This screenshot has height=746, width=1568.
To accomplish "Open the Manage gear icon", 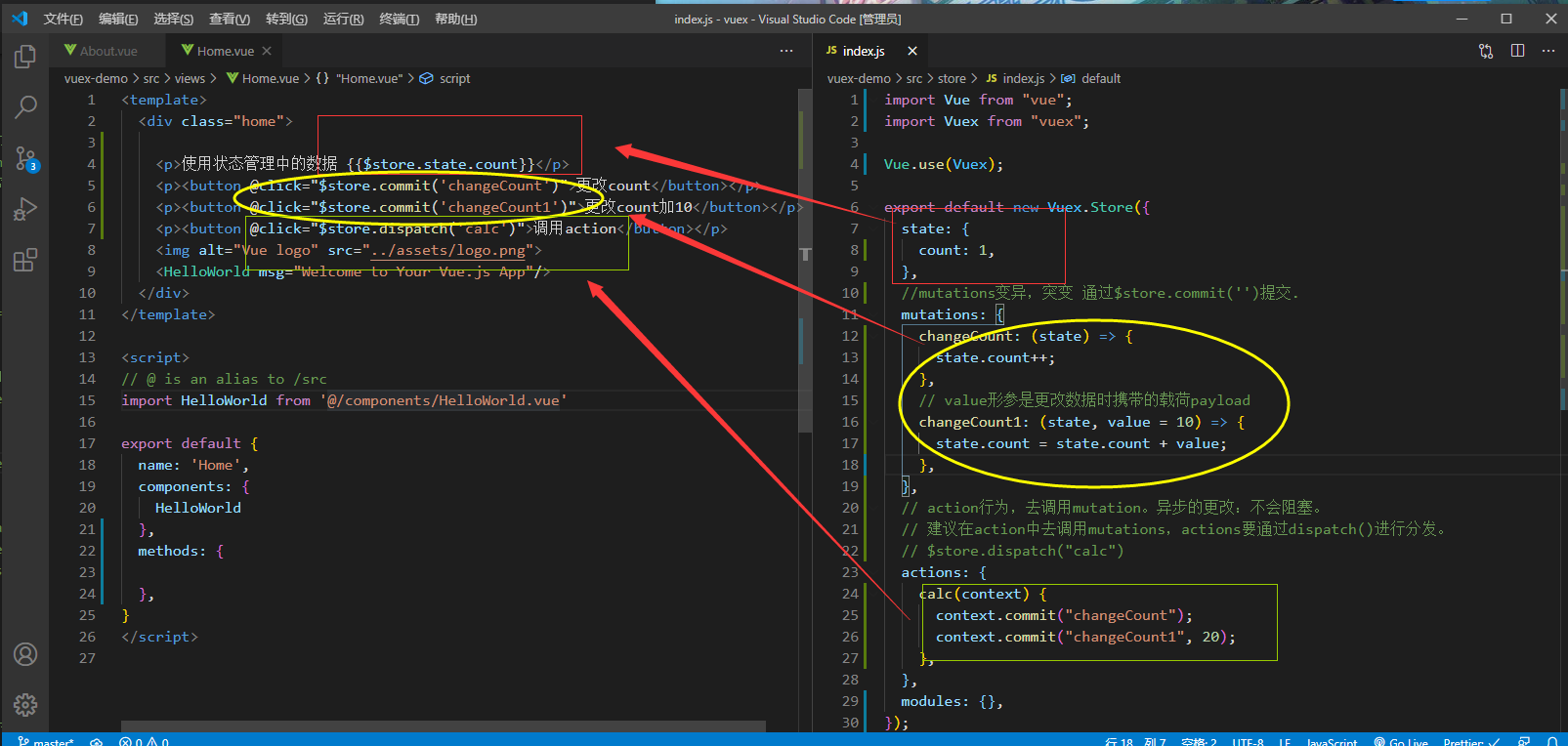I will tap(25, 705).
